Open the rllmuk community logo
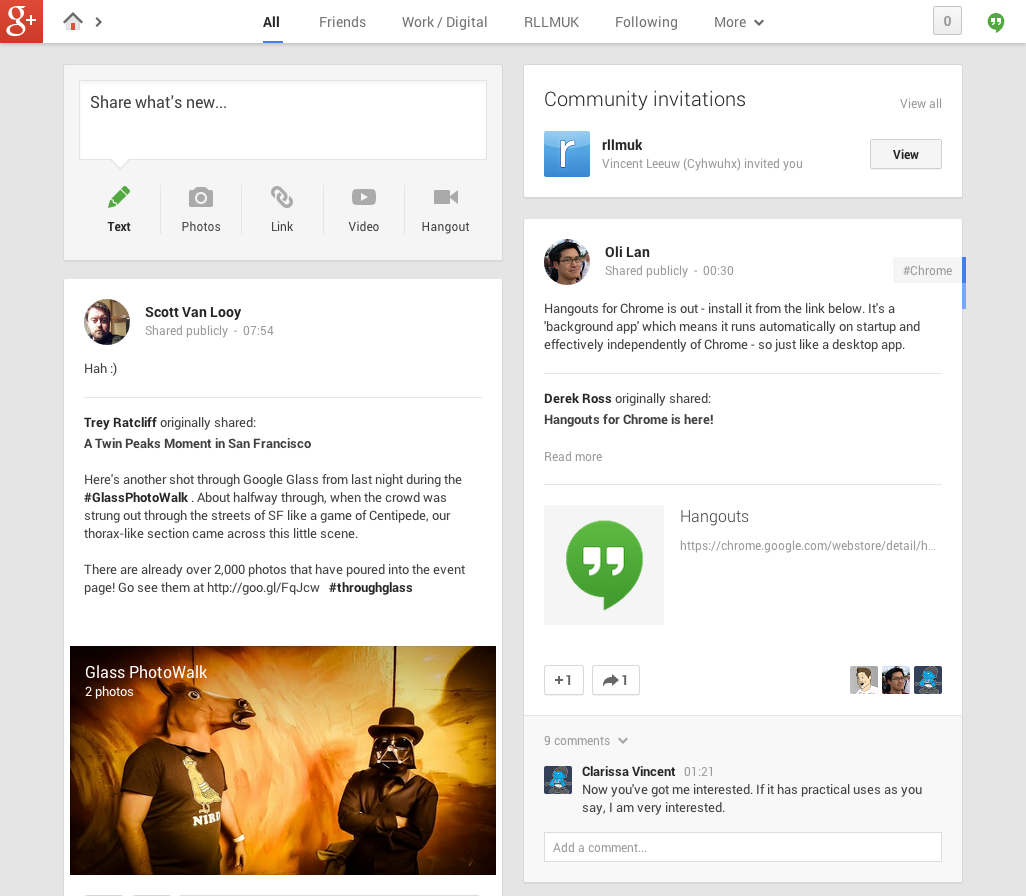The height and width of the screenshot is (896, 1026). [x=567, y=154]
